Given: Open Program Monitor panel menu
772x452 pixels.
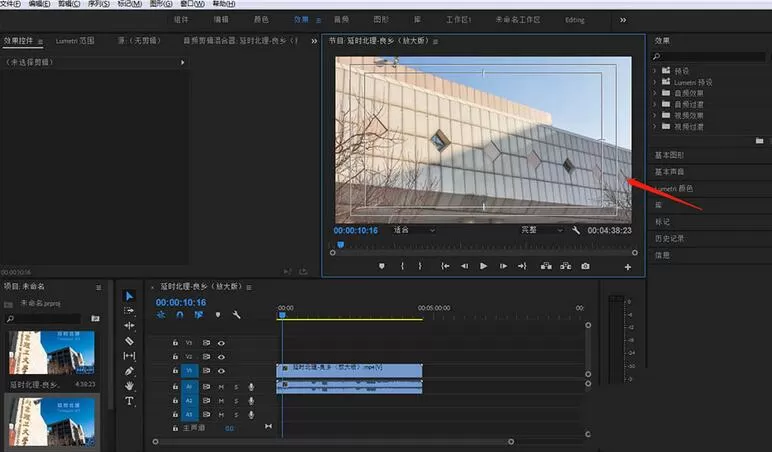Looking at the screenshot, I should click(x=435, y=42).
